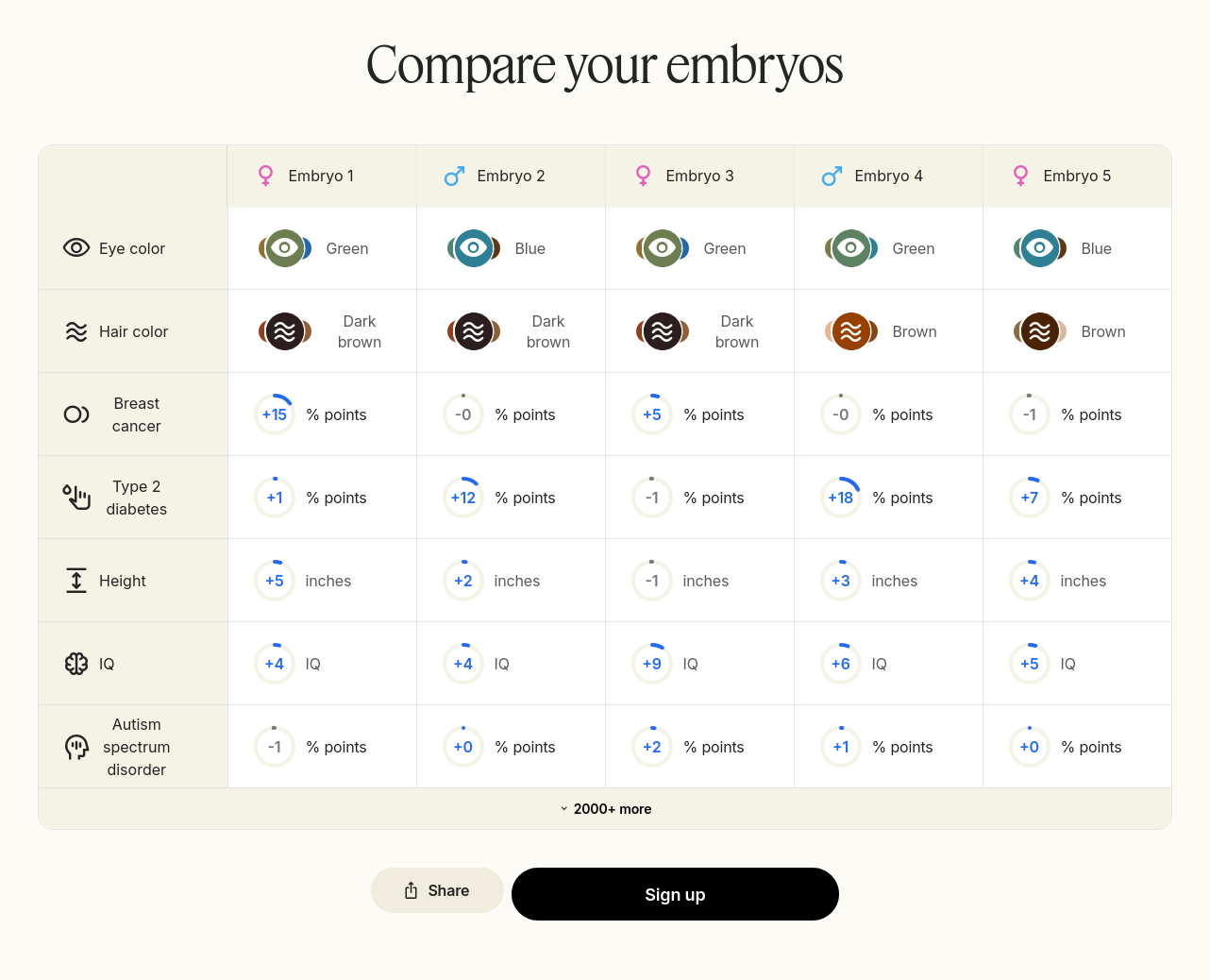Click the Autism spectrum disorder head icon

(x=76, y=747)
